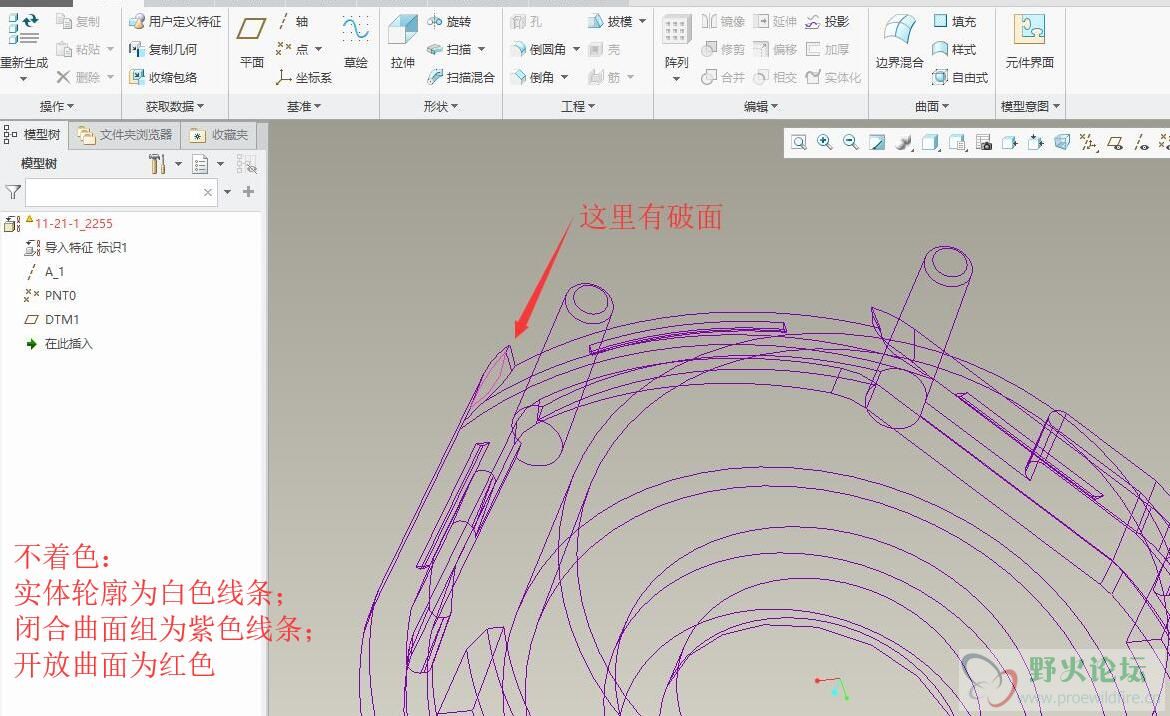The height and width of the screenshot is (716, 1170).
Task: Click the Component Interface (元件界面) icon
Action: coord(1029,30)
